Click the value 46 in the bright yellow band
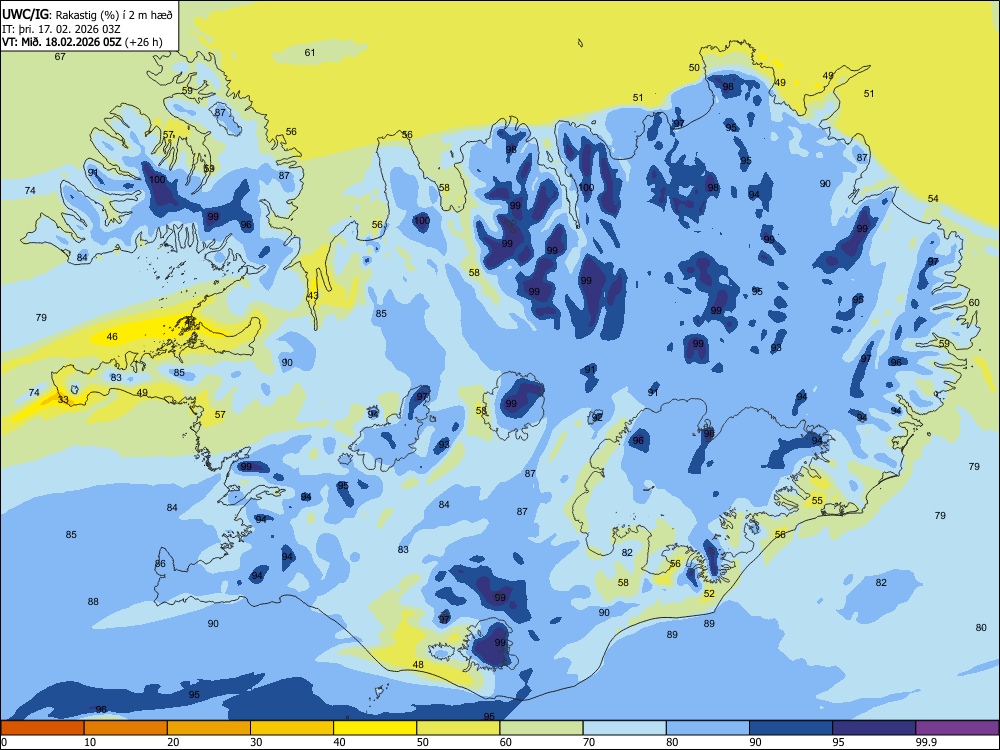The image size is (1000, 750). 112,337
